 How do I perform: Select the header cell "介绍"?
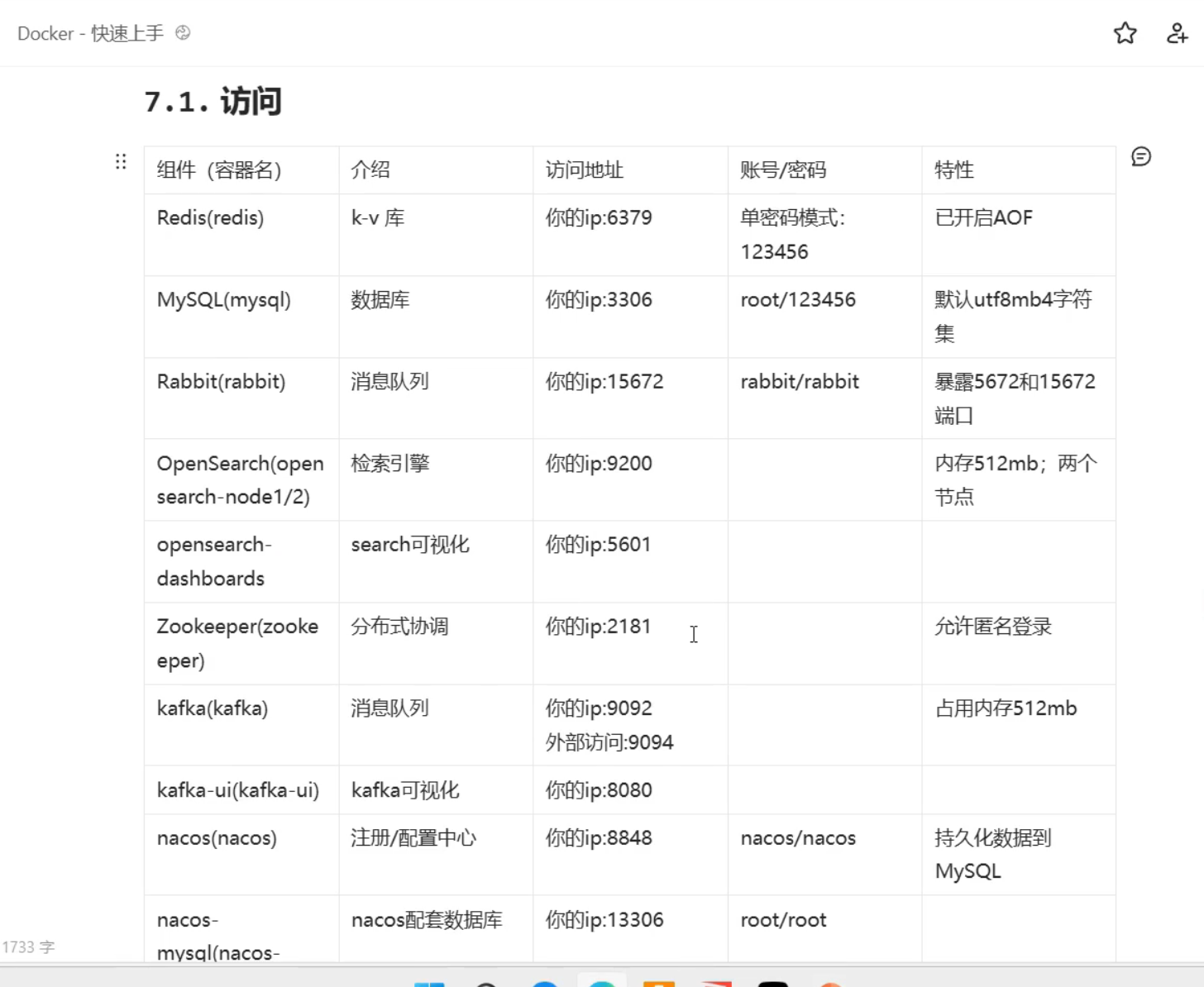click(x=436, y=170)
